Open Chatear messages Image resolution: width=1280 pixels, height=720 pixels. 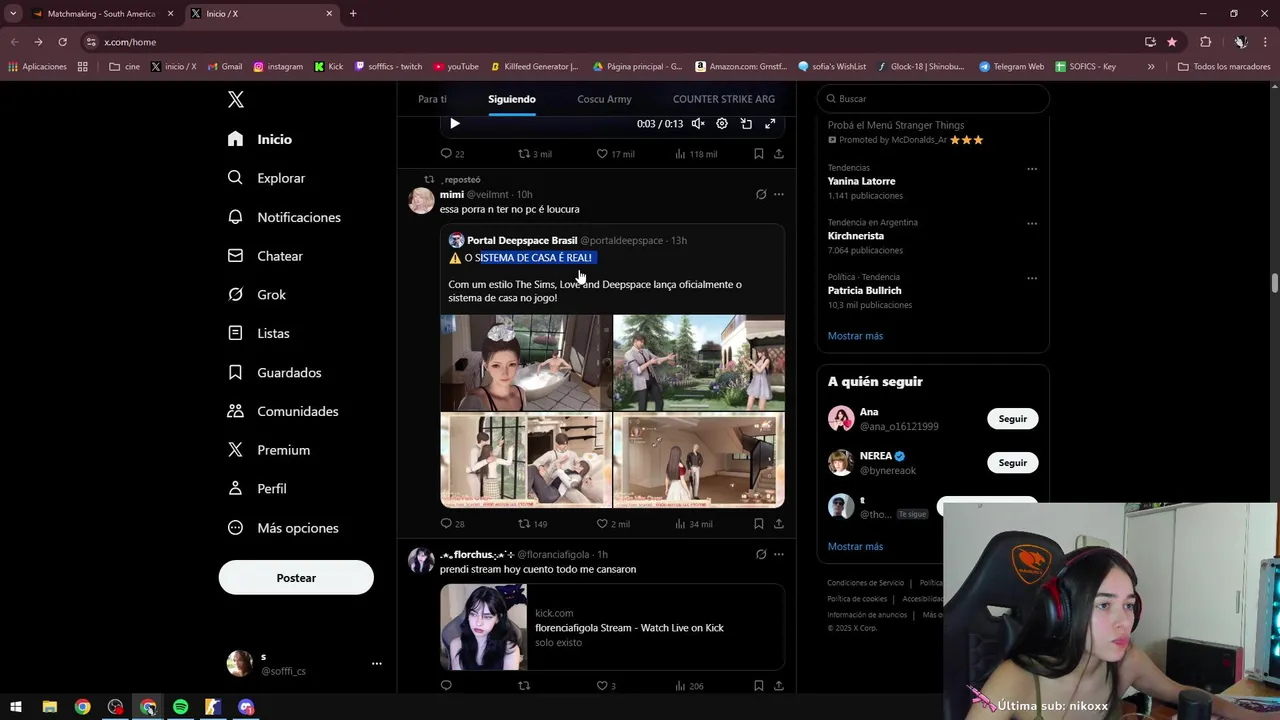[265, 256]
